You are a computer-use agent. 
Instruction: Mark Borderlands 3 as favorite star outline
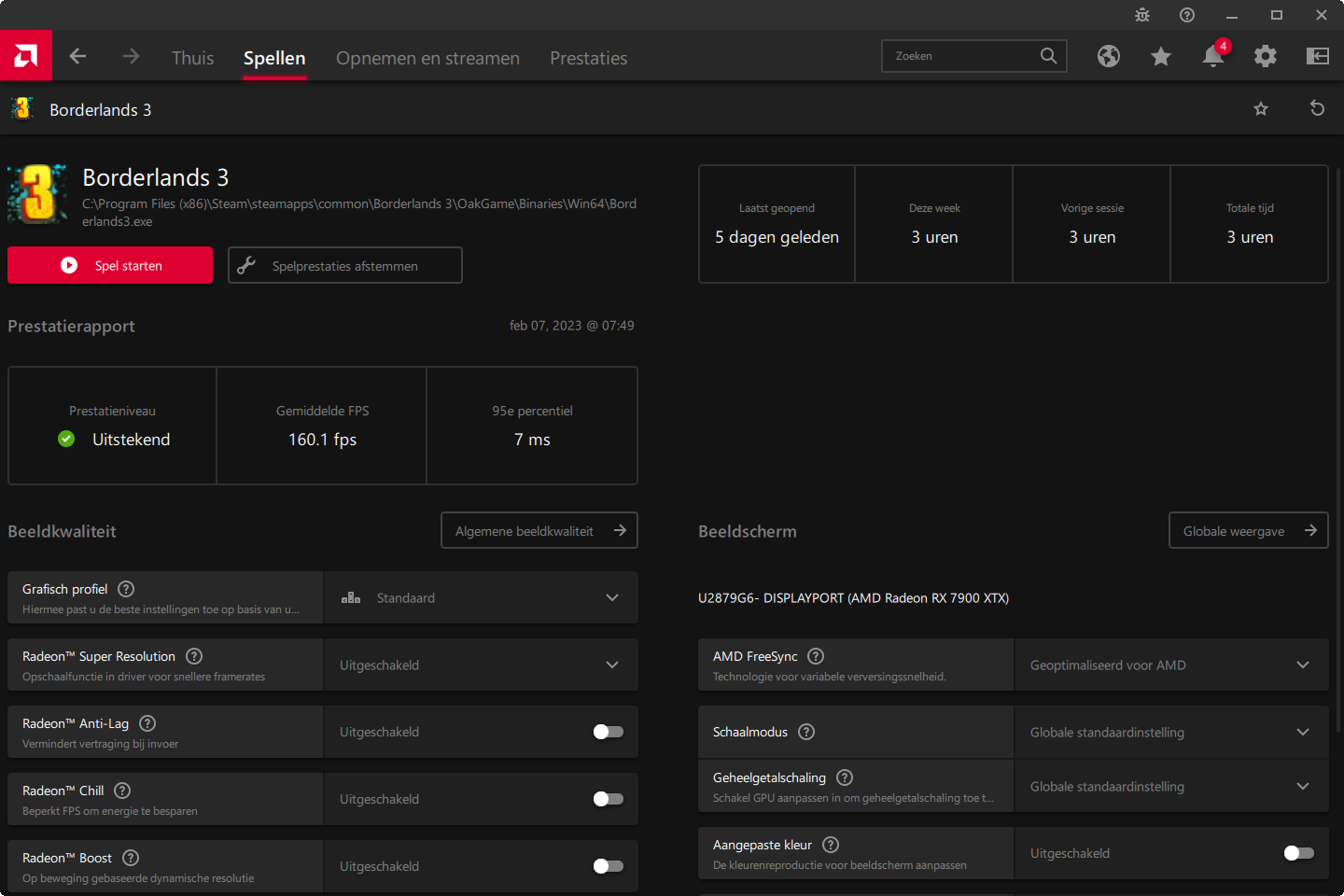[x=1261, y=109]
